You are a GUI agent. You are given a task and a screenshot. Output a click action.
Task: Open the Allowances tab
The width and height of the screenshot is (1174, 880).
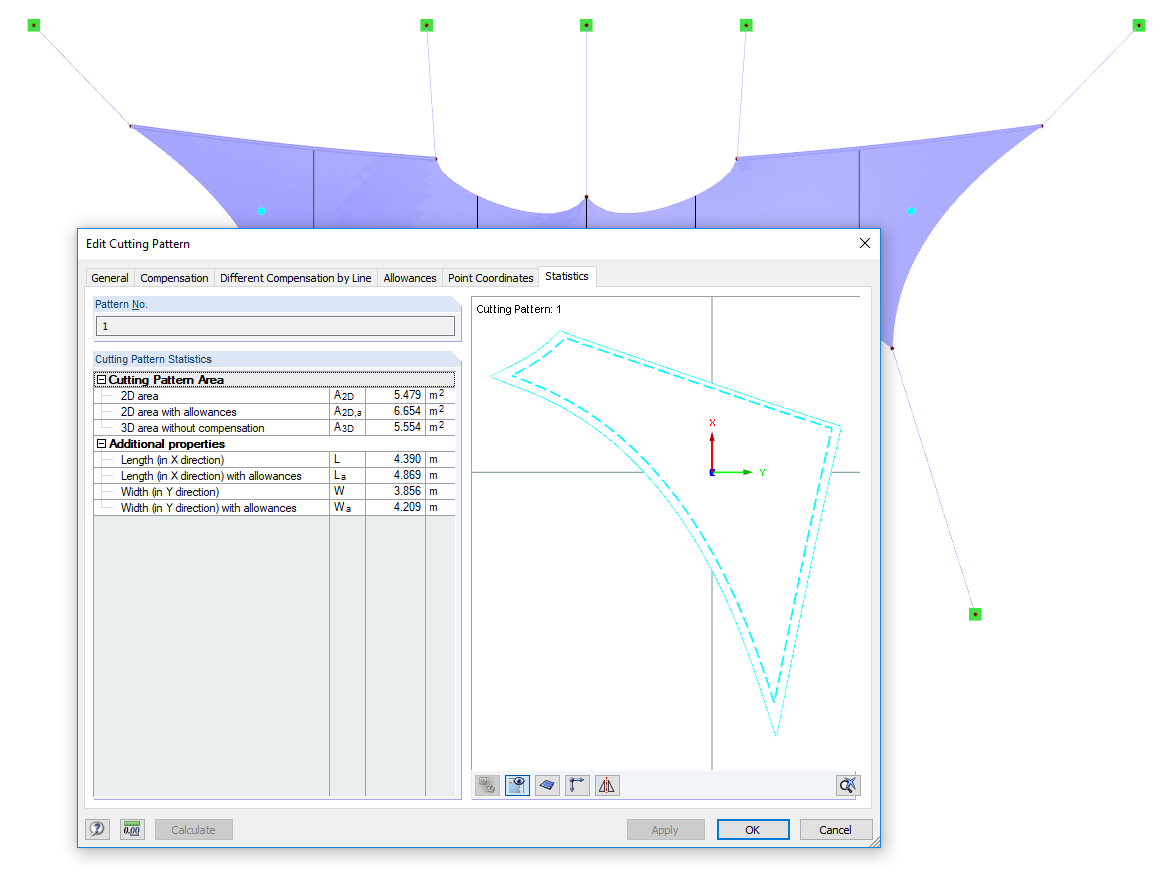point(409,277)
